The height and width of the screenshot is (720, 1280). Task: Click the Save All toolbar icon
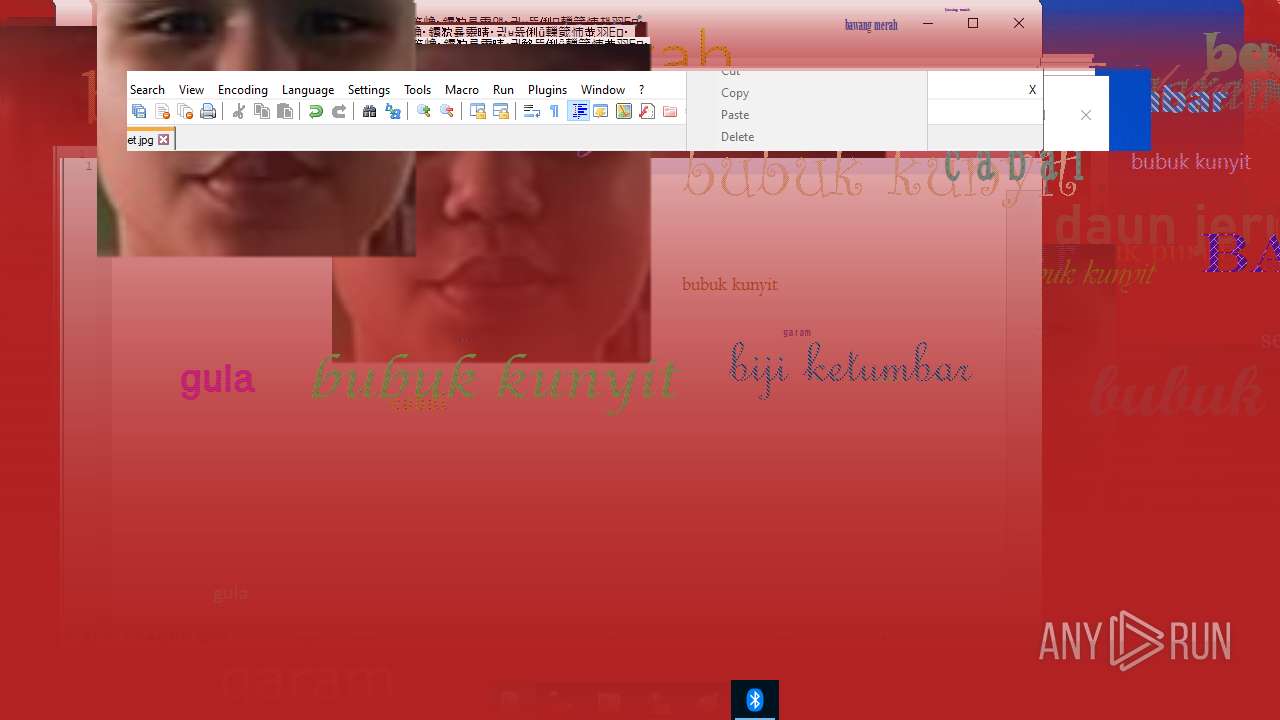pyautogui.click(x=139, y=111)
